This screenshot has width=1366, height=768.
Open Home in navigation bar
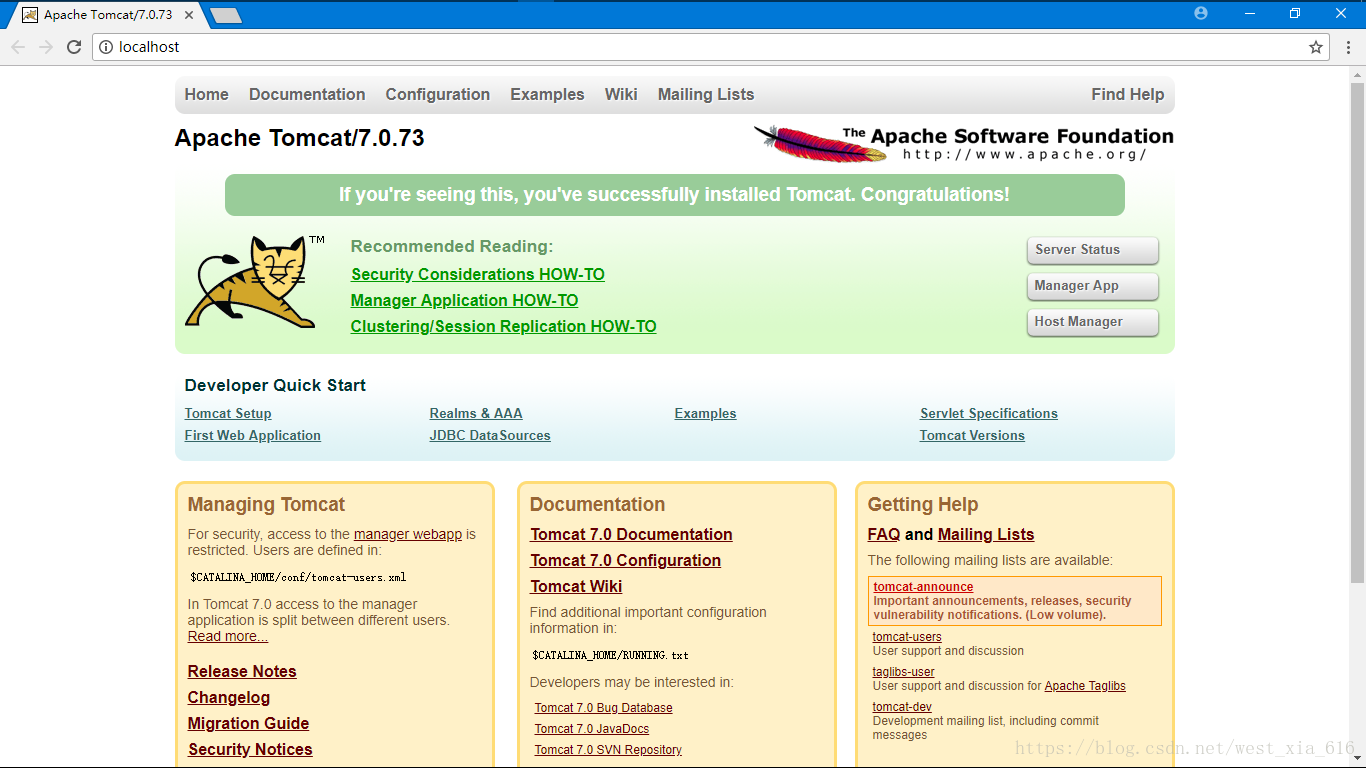click(207, 94)
